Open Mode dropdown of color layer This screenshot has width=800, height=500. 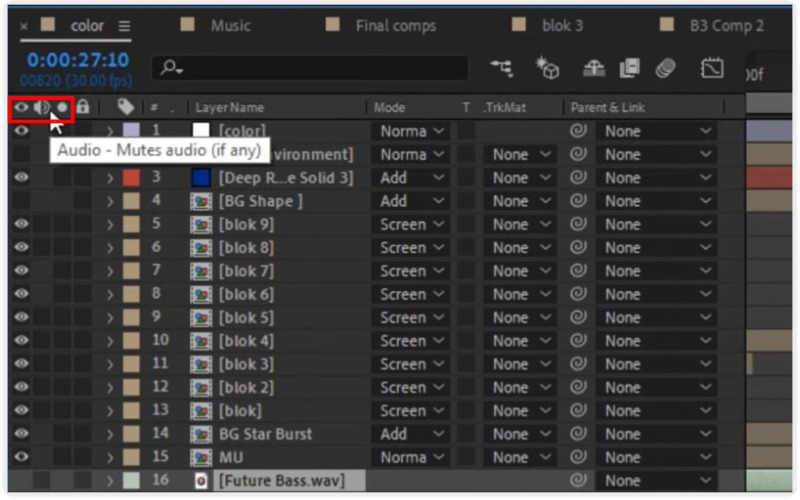[410, 131]
